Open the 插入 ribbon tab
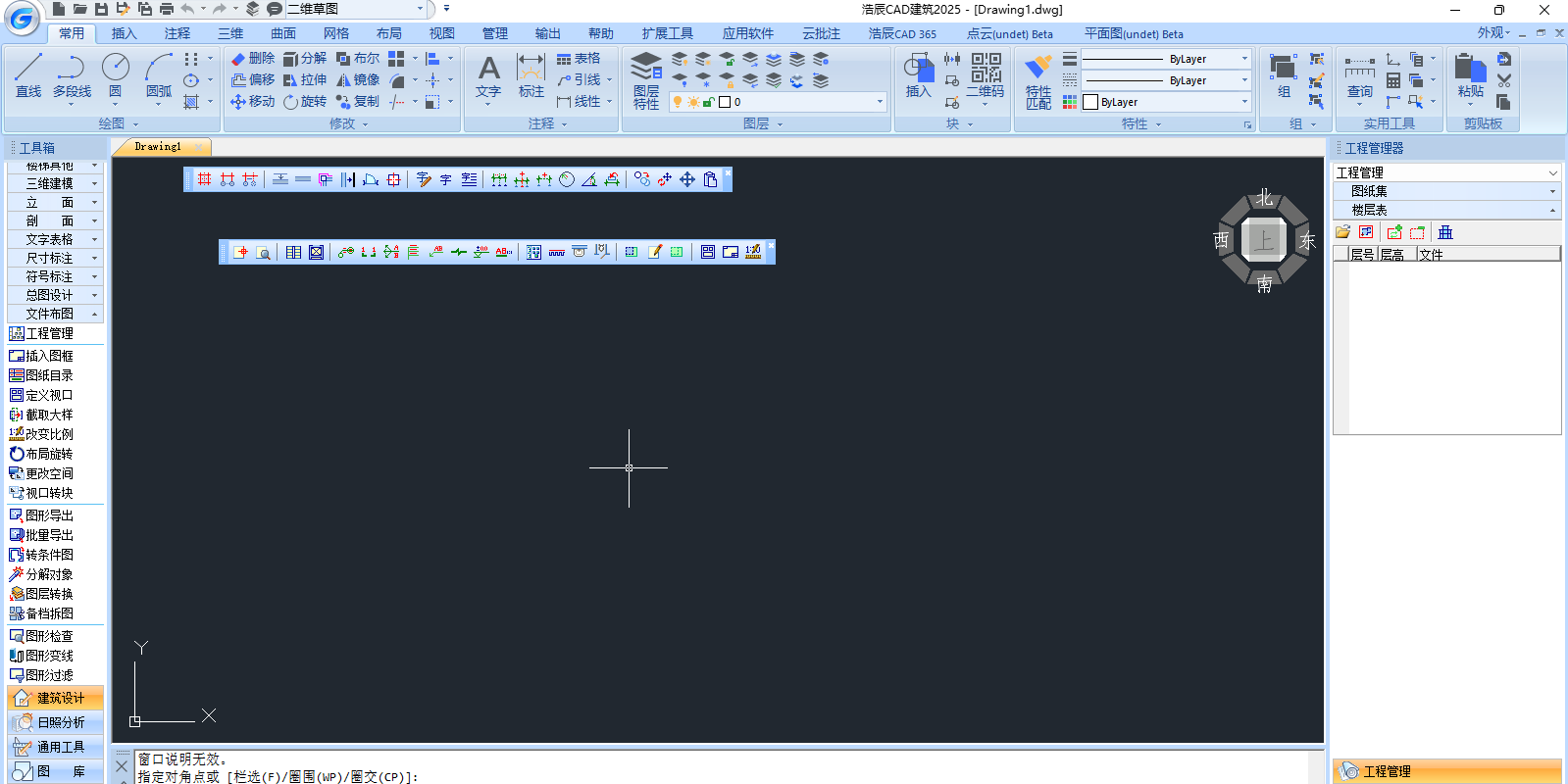The height and width of the screenshot is (784, 1568). tap(125, 33)
